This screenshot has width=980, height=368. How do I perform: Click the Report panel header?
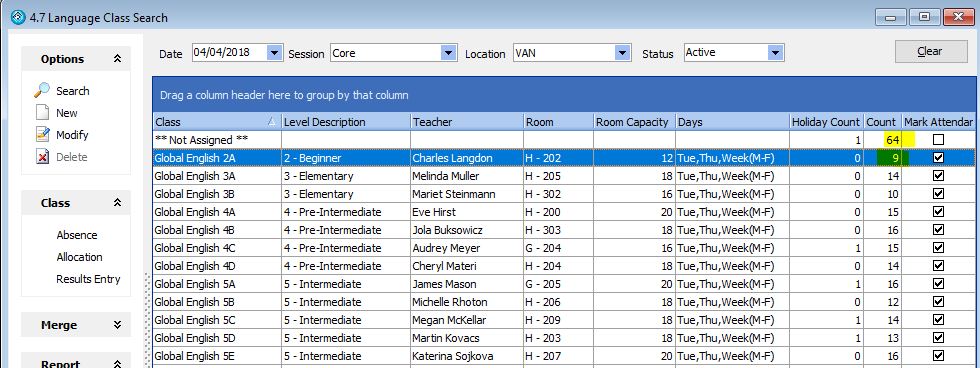click(x=76, y=361)
